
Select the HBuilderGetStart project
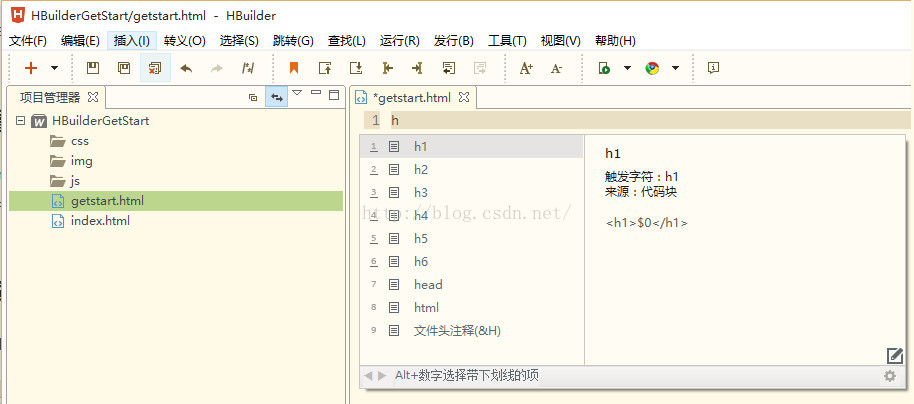point(100,121)
